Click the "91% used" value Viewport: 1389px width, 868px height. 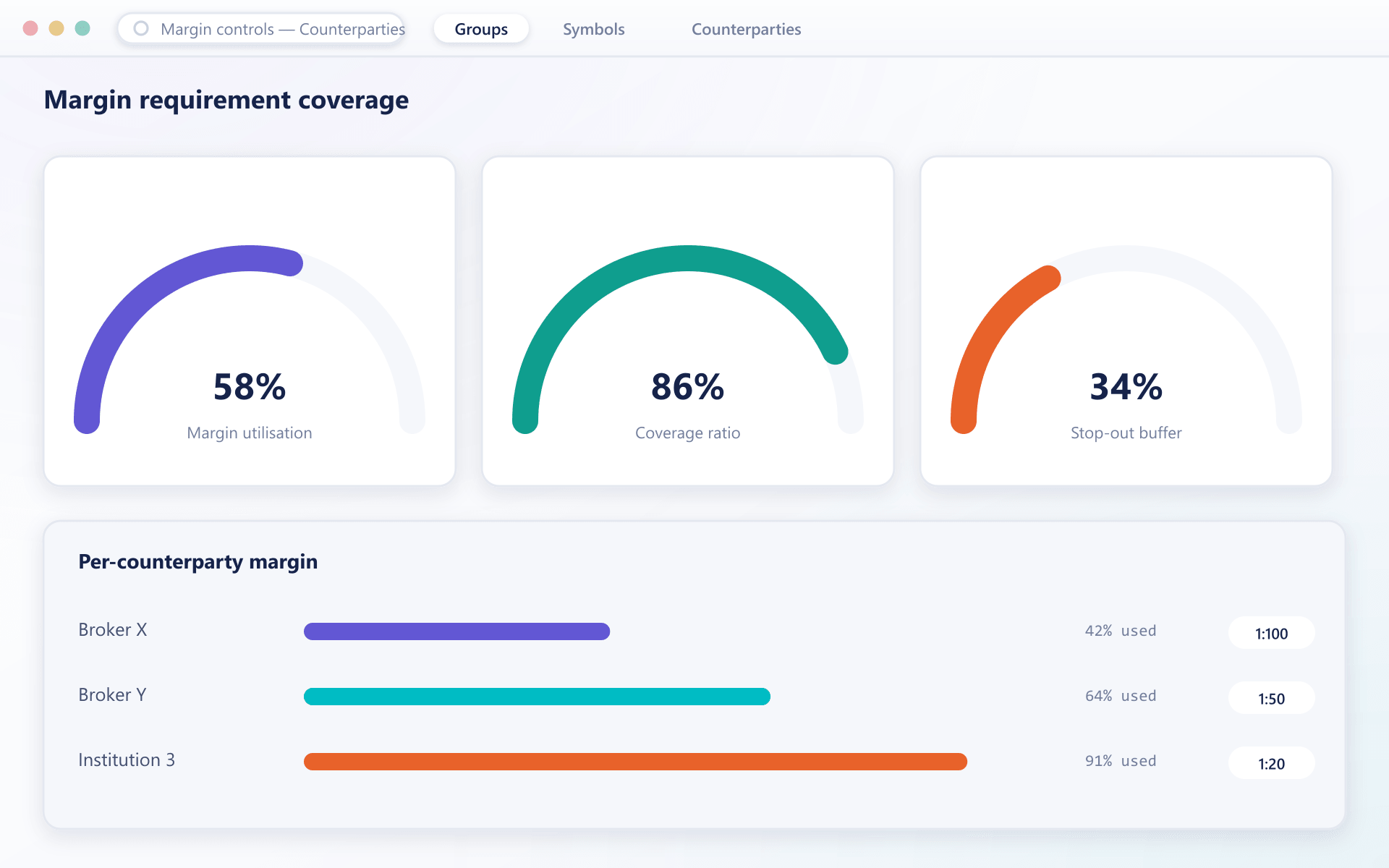pyautogui.click(x=1121, y=761)
